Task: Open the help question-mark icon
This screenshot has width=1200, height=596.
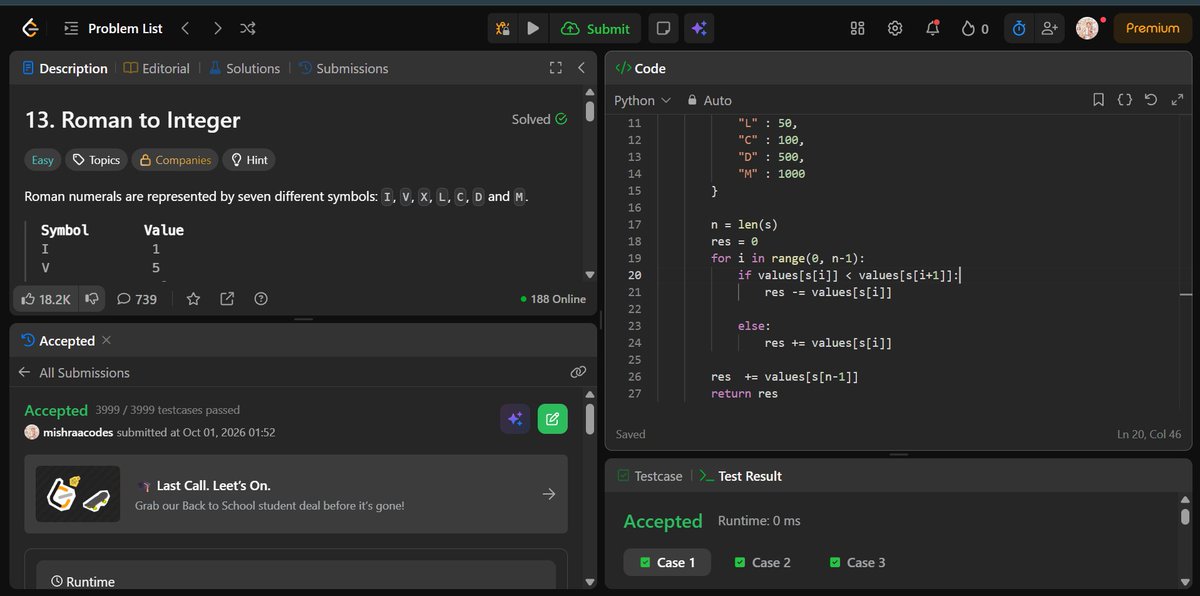Action: (261, 299)
